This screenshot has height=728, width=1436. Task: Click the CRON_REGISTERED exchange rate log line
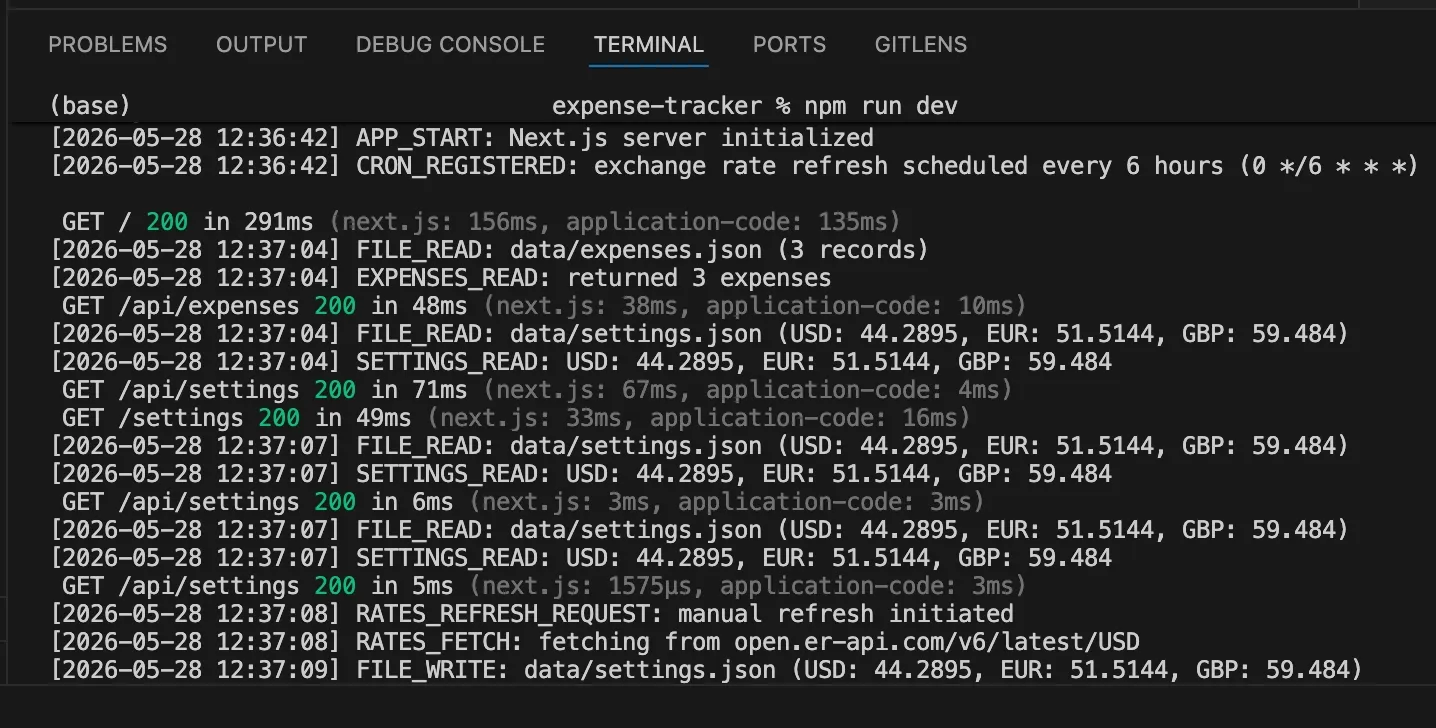[734, 165]
